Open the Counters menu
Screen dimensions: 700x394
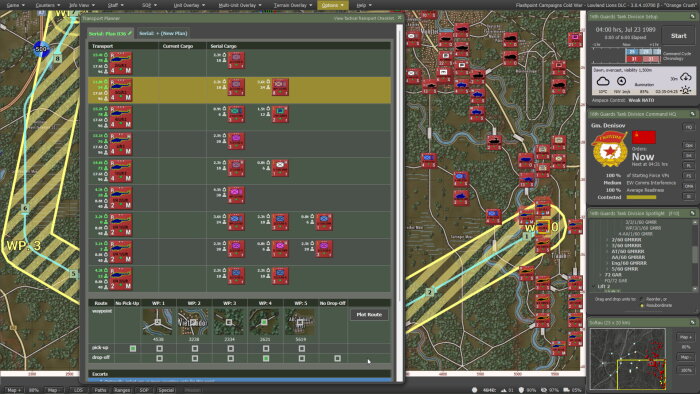pos(47,5)
